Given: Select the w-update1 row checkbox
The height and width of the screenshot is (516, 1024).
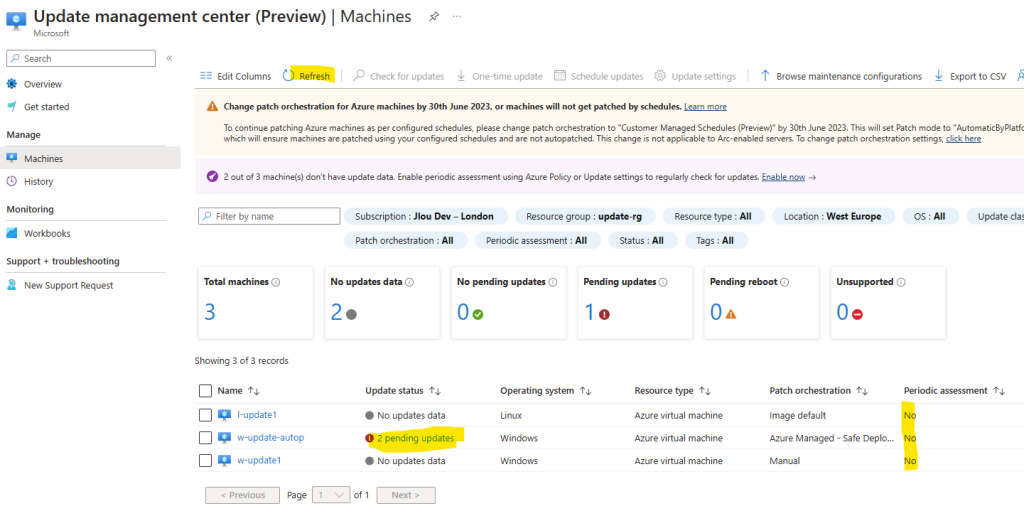Looking at the screenshot, I should pos(205,460).
